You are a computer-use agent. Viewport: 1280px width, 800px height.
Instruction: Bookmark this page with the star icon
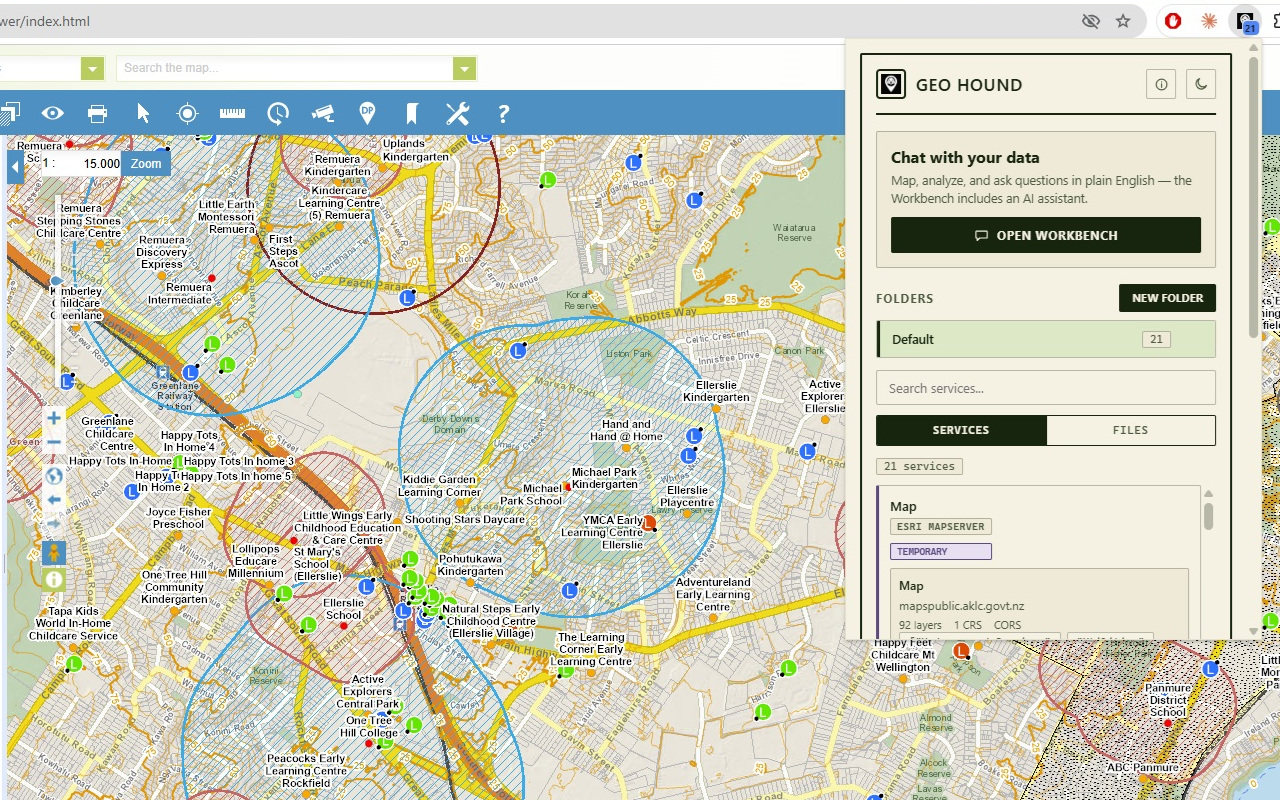click(1123, 21)
